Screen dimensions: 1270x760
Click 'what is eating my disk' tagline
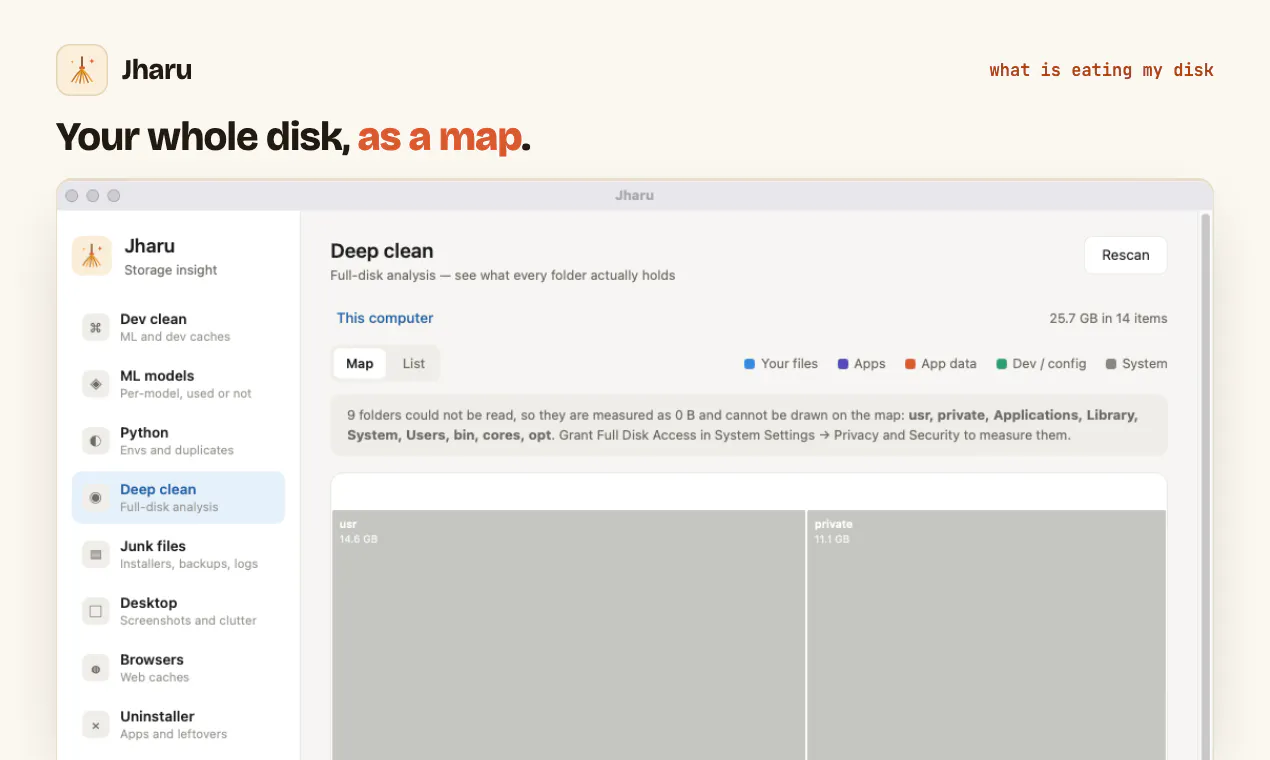1101,70
